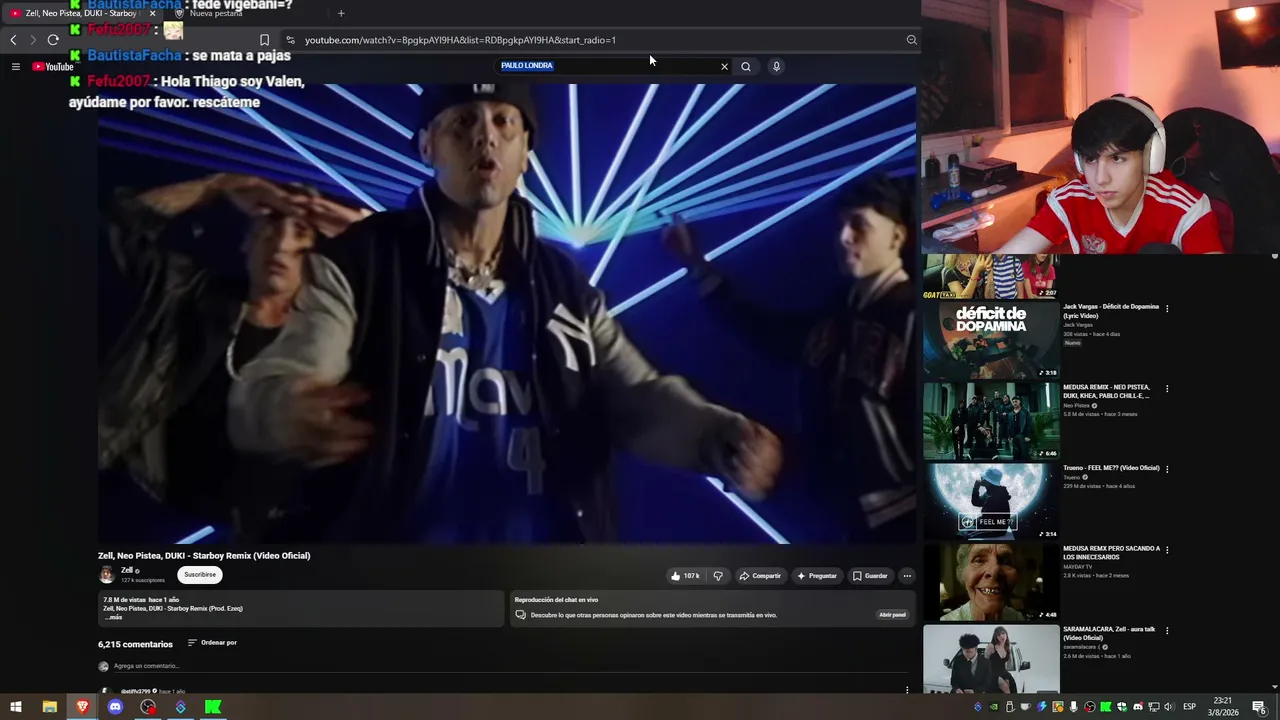Open options for Déficit de Dopamina video
The image size is (1280, 720).
pyautogui.click(x=1167, y=308)
